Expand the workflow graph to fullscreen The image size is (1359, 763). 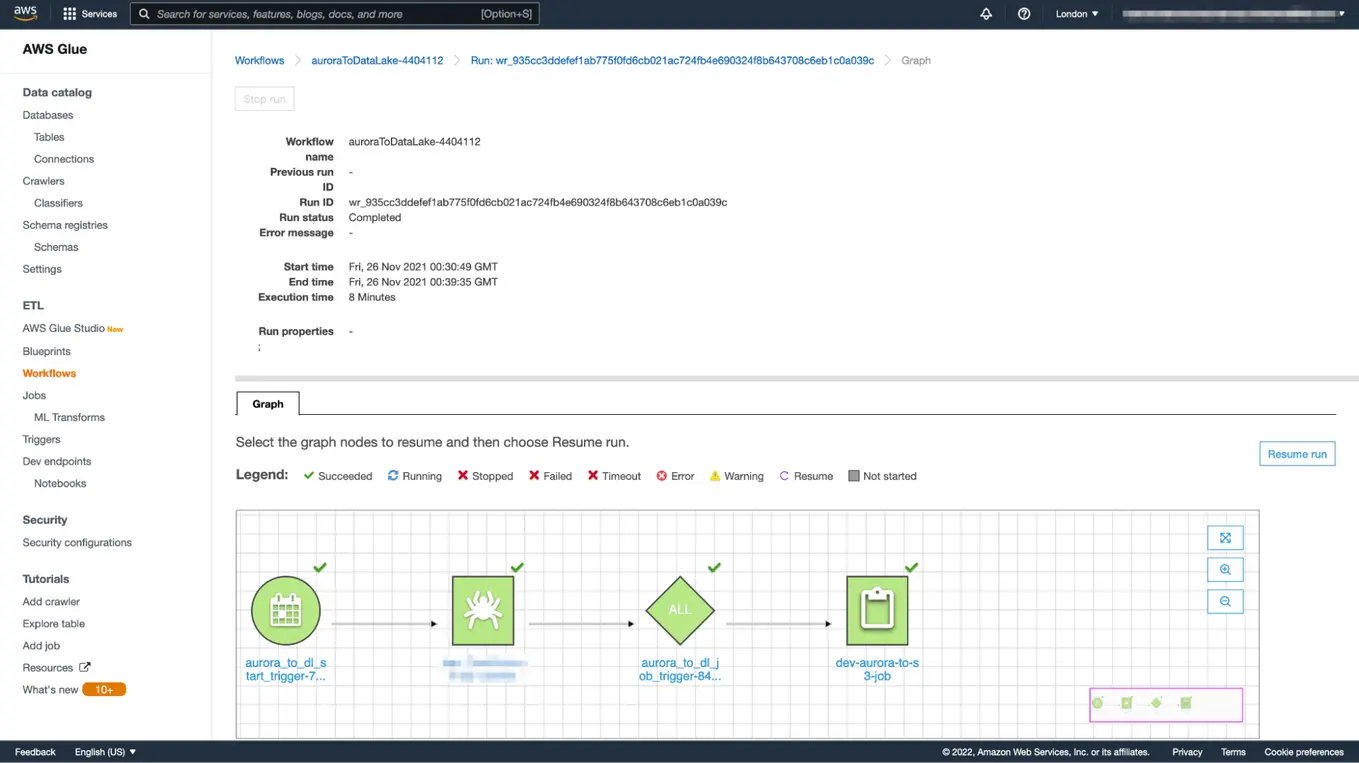pyautogui.click(x=1225, y=537)
